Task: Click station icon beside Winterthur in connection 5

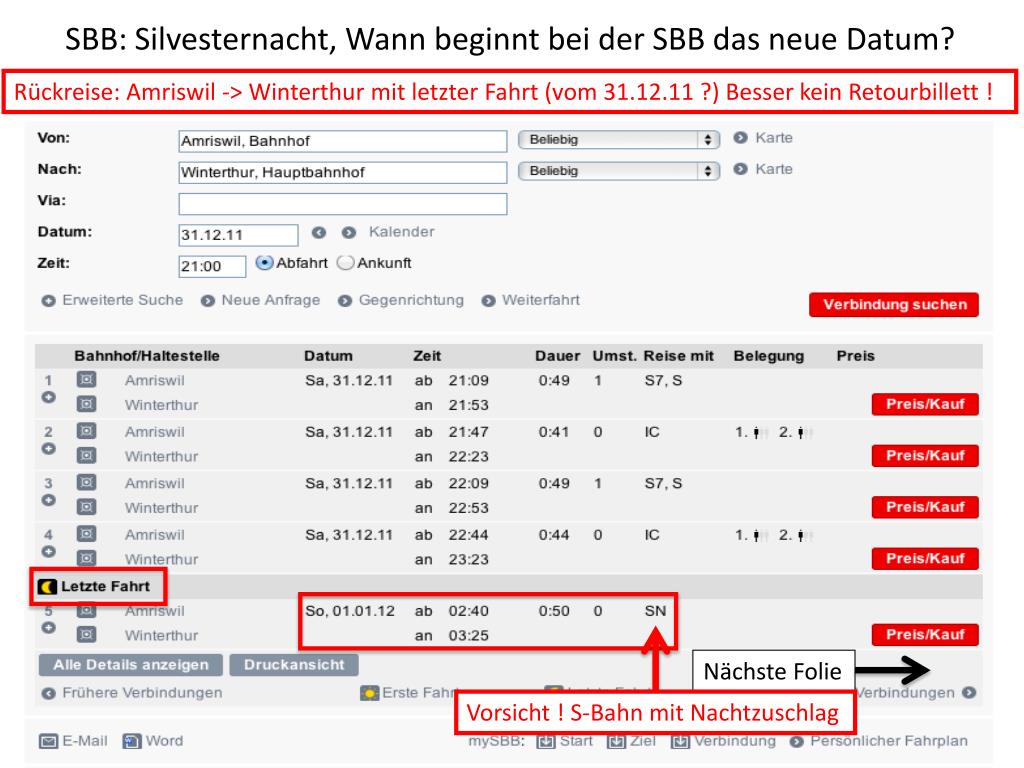Action: click(86, 635)
